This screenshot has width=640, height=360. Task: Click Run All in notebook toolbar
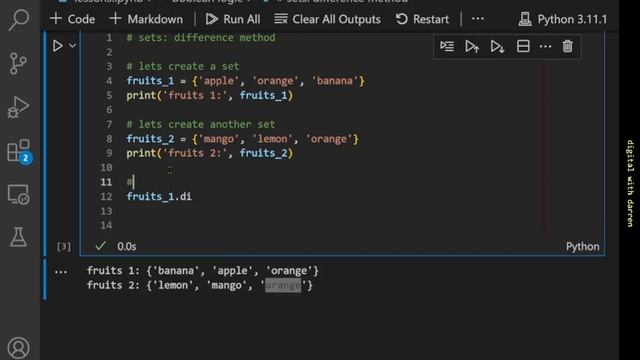click(x=233, y=19)
